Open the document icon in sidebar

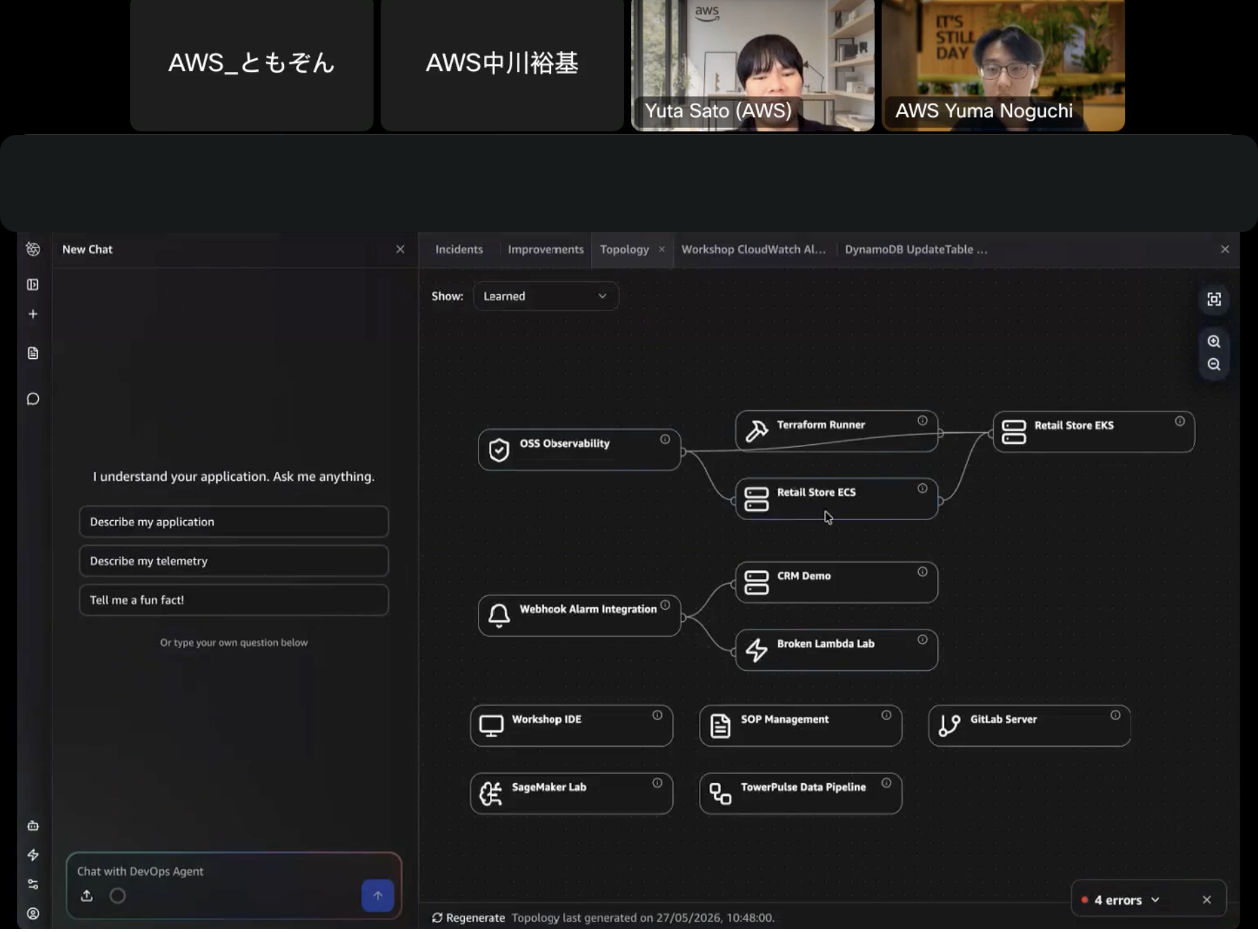point(33,353)
